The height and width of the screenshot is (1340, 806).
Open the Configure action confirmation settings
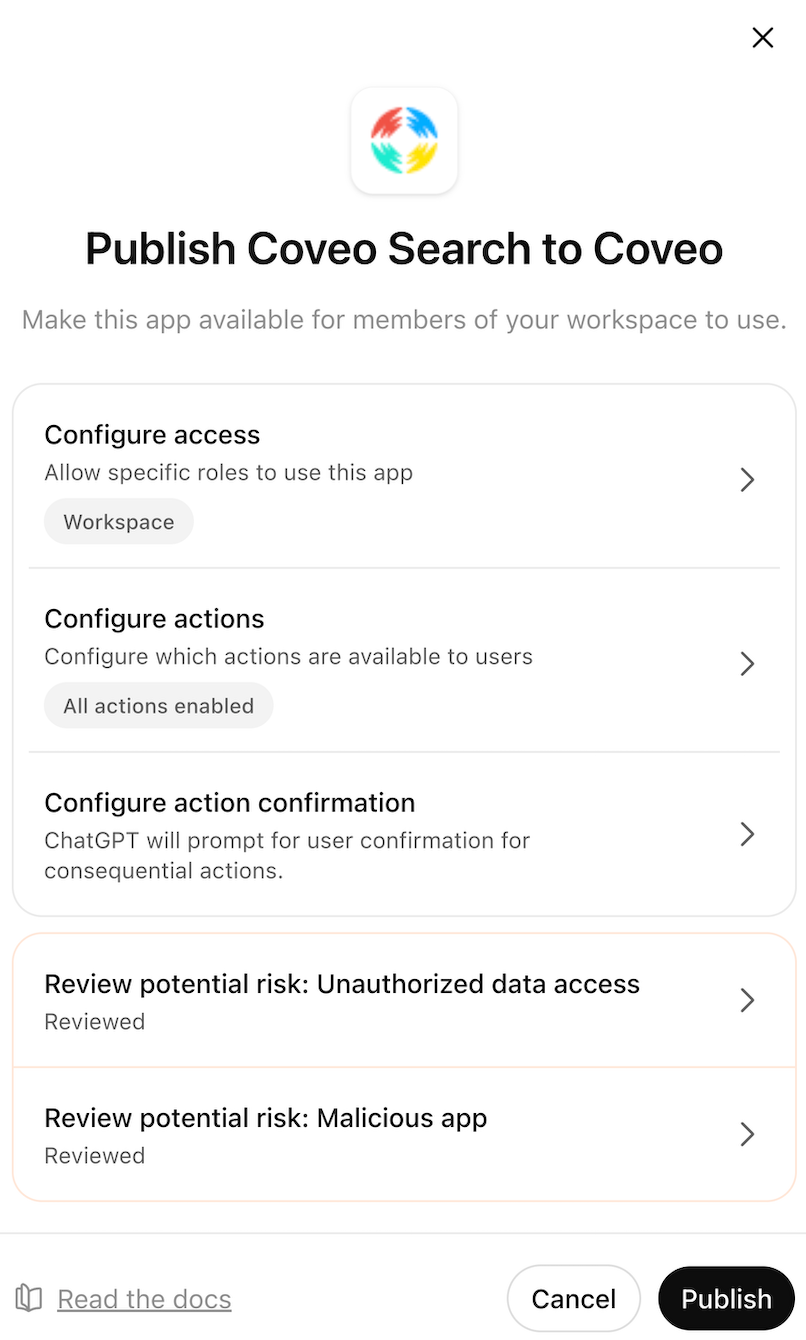click(x=400, y=834)
